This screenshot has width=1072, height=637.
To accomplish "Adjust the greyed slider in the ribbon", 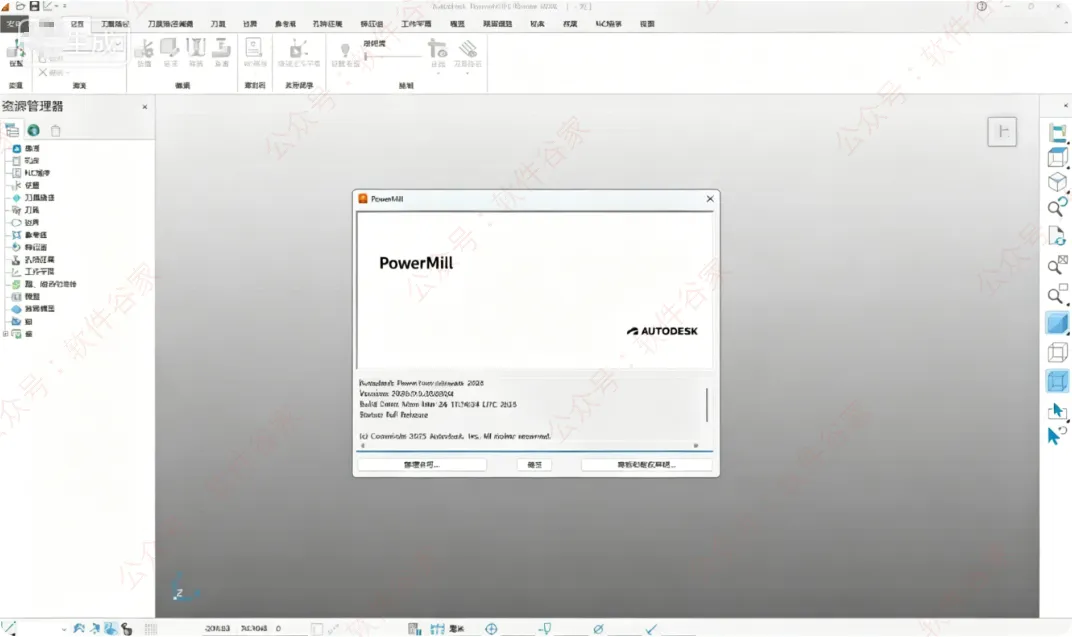I will coord(392,57).
